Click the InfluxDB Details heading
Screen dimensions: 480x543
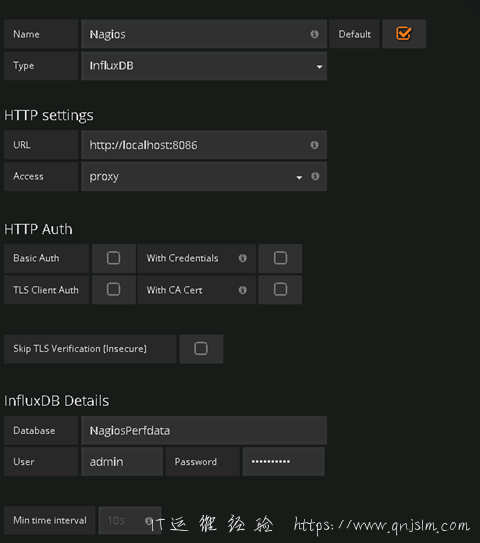(56, 401)
